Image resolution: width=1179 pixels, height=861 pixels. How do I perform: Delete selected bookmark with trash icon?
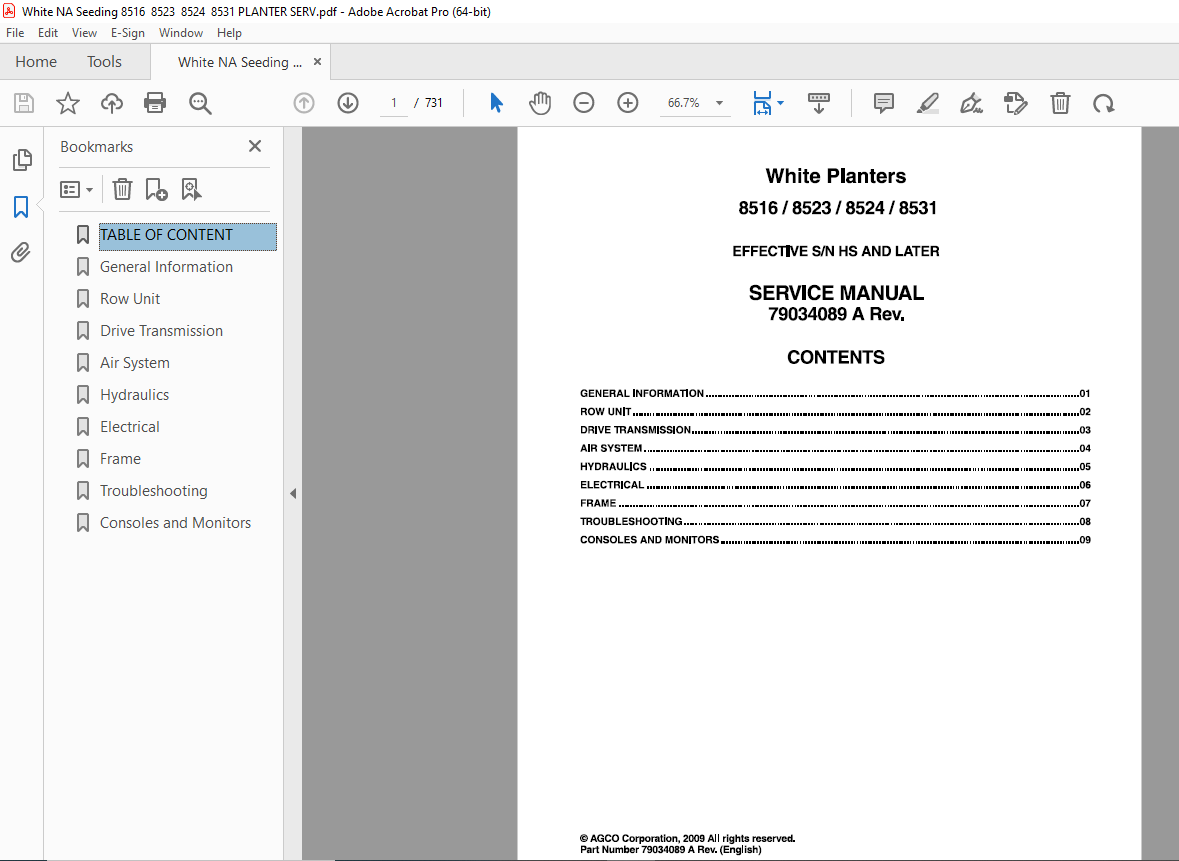[122, 189]
